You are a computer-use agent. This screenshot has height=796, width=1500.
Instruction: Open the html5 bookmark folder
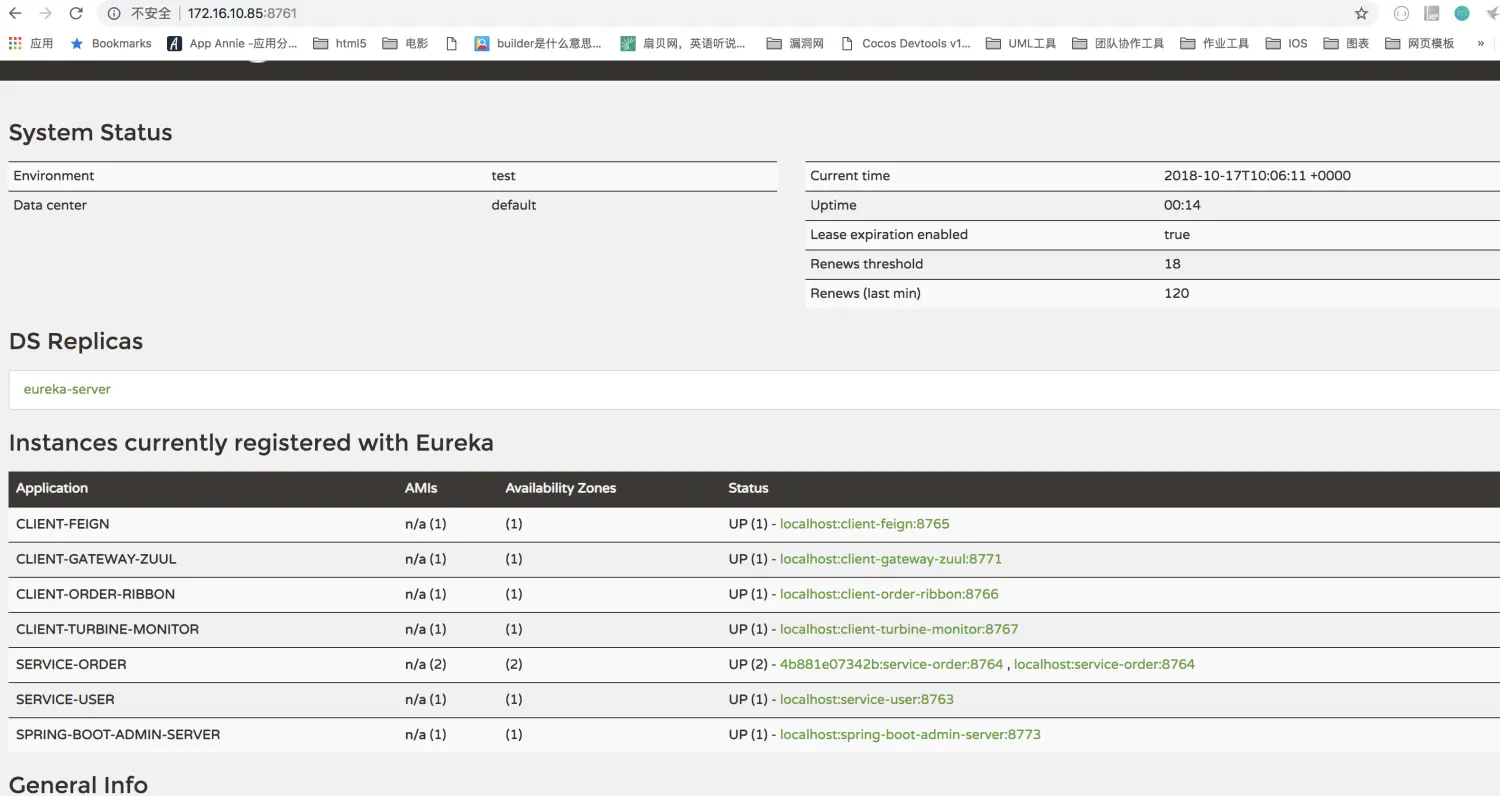340,43
